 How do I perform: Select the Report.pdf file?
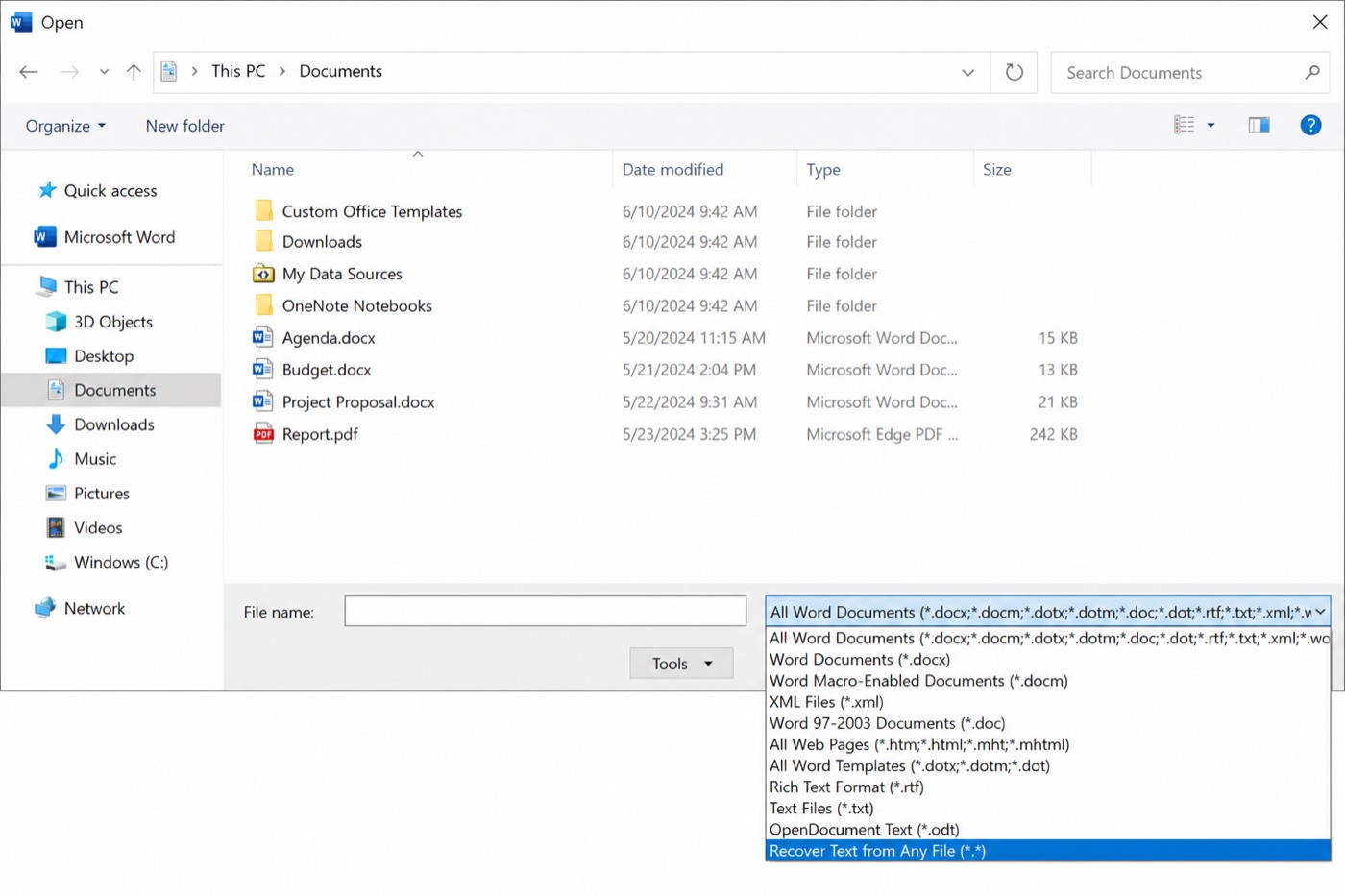(320, 434)
